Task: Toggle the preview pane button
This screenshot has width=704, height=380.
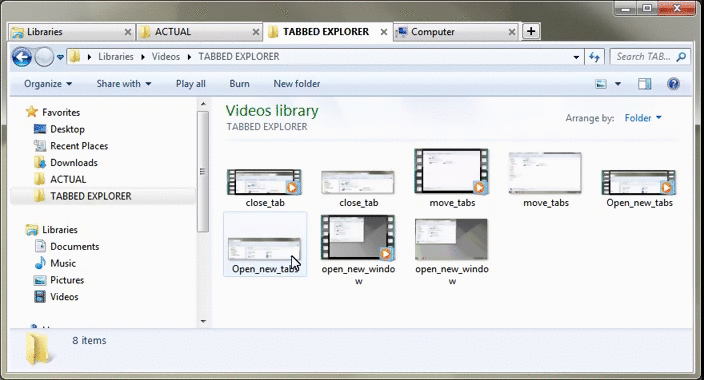Action: coord(645,84)
